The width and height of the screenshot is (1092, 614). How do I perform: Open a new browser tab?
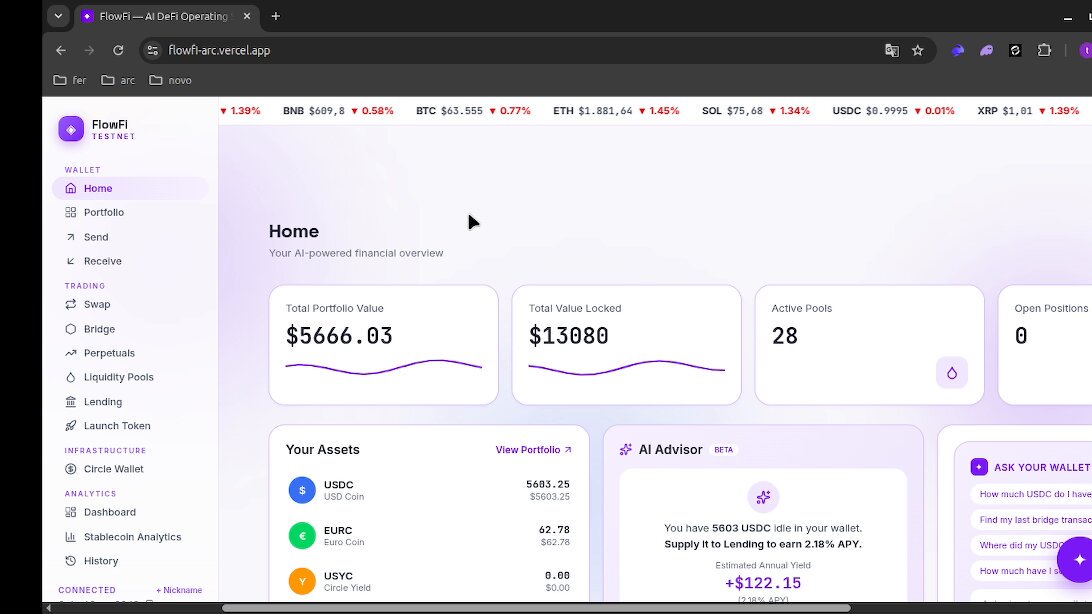(276, 16)
